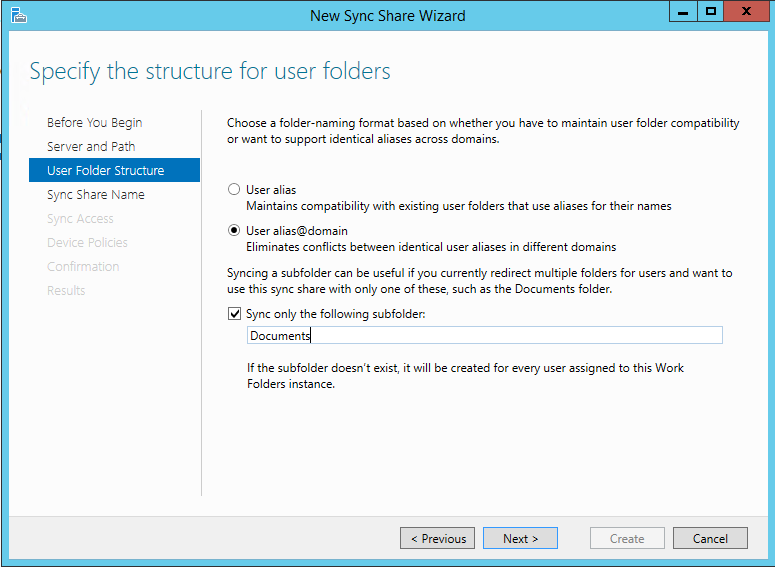The height and width of the screenshot is (567, 775).
Task: Maximize the wizard window
Action: pyautogui.click(x=711, y=12)
